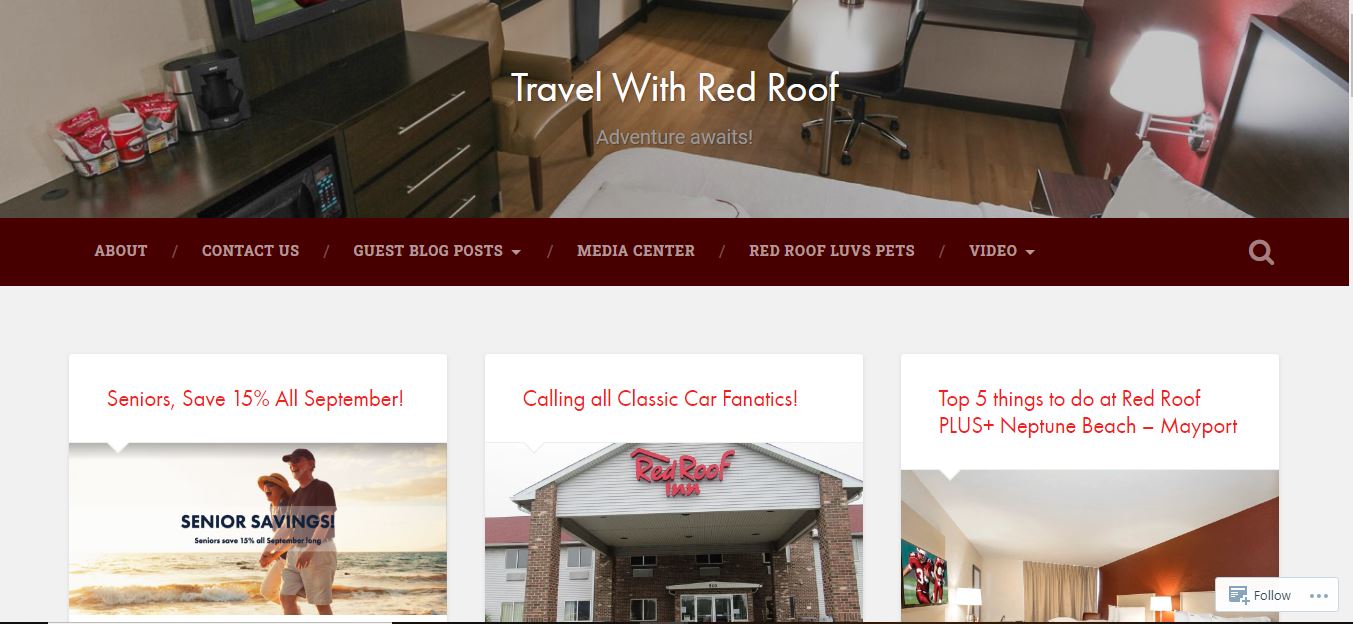Open the search magnifier icon
The image size is (1353, 624).
point(1261,252)
